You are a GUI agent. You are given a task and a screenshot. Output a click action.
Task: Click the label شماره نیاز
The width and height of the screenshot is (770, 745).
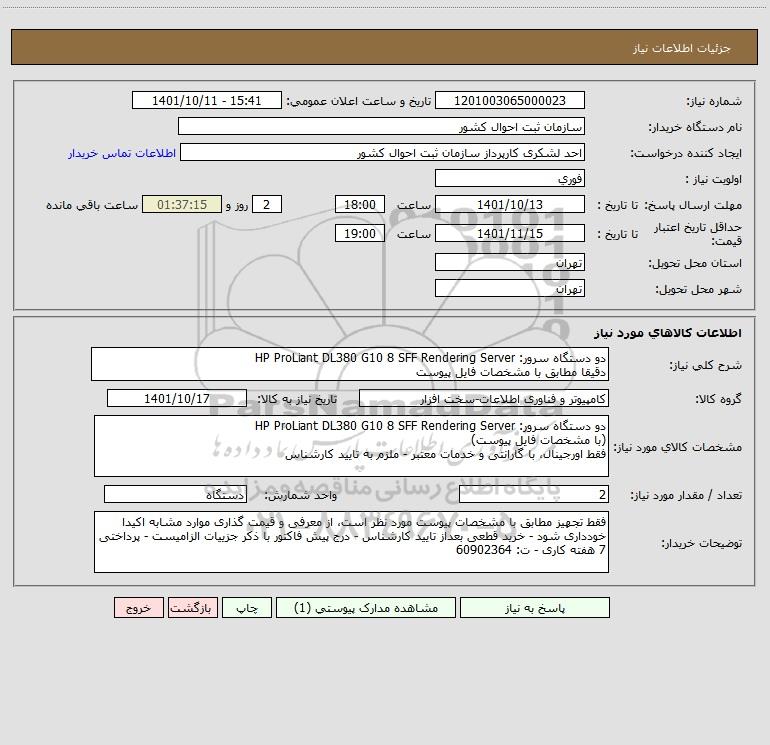714,102
